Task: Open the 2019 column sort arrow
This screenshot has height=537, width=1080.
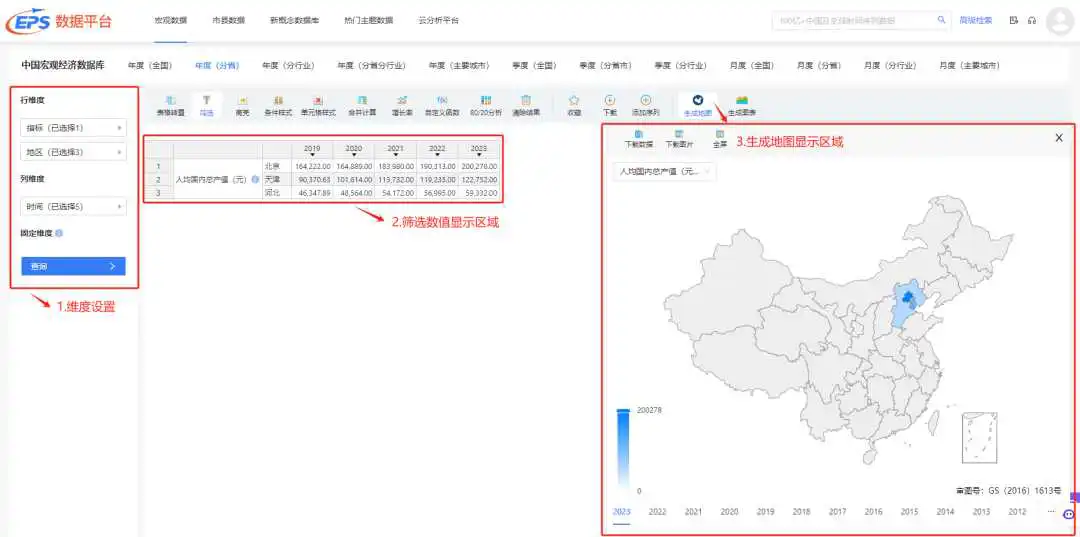Action: (312, 156)
